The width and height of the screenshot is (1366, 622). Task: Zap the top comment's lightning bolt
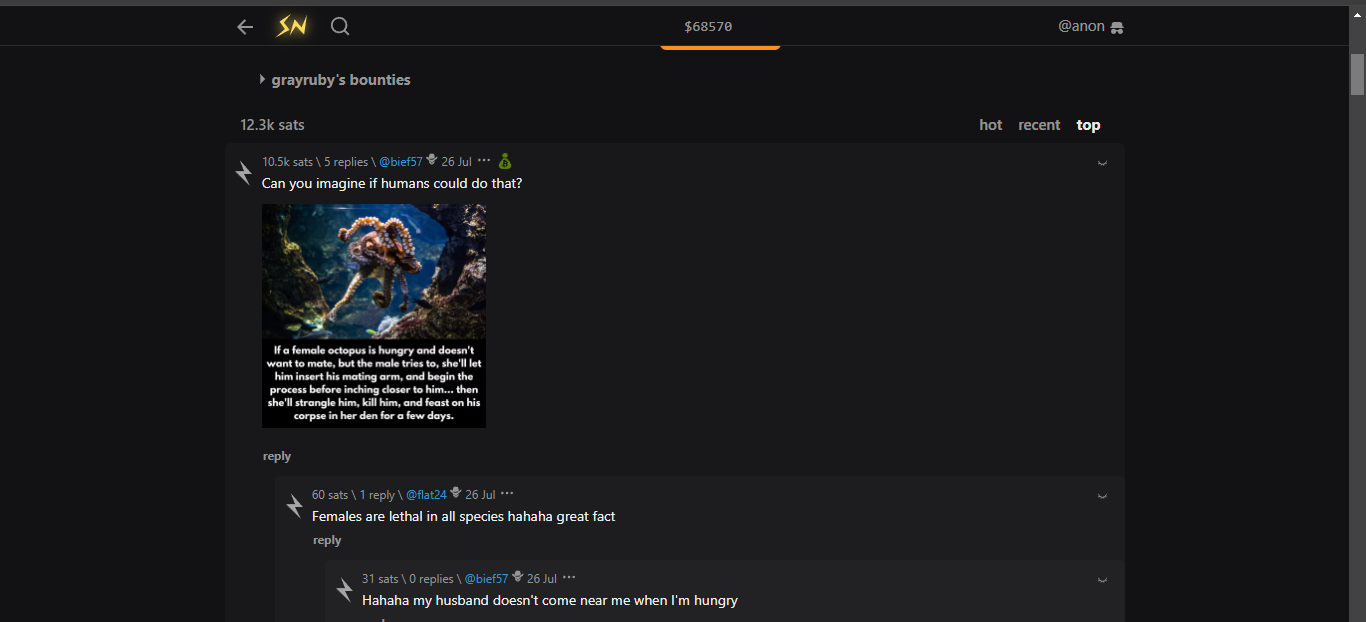244,173
